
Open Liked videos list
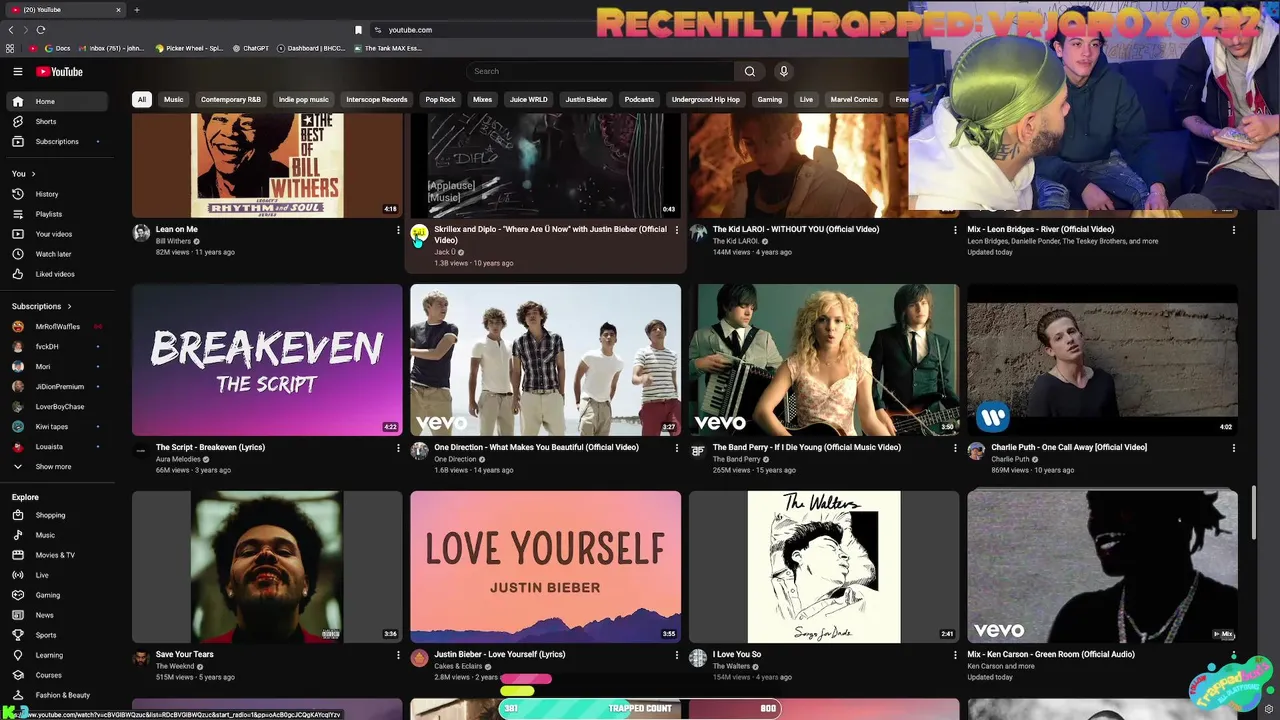click(56, 274)
